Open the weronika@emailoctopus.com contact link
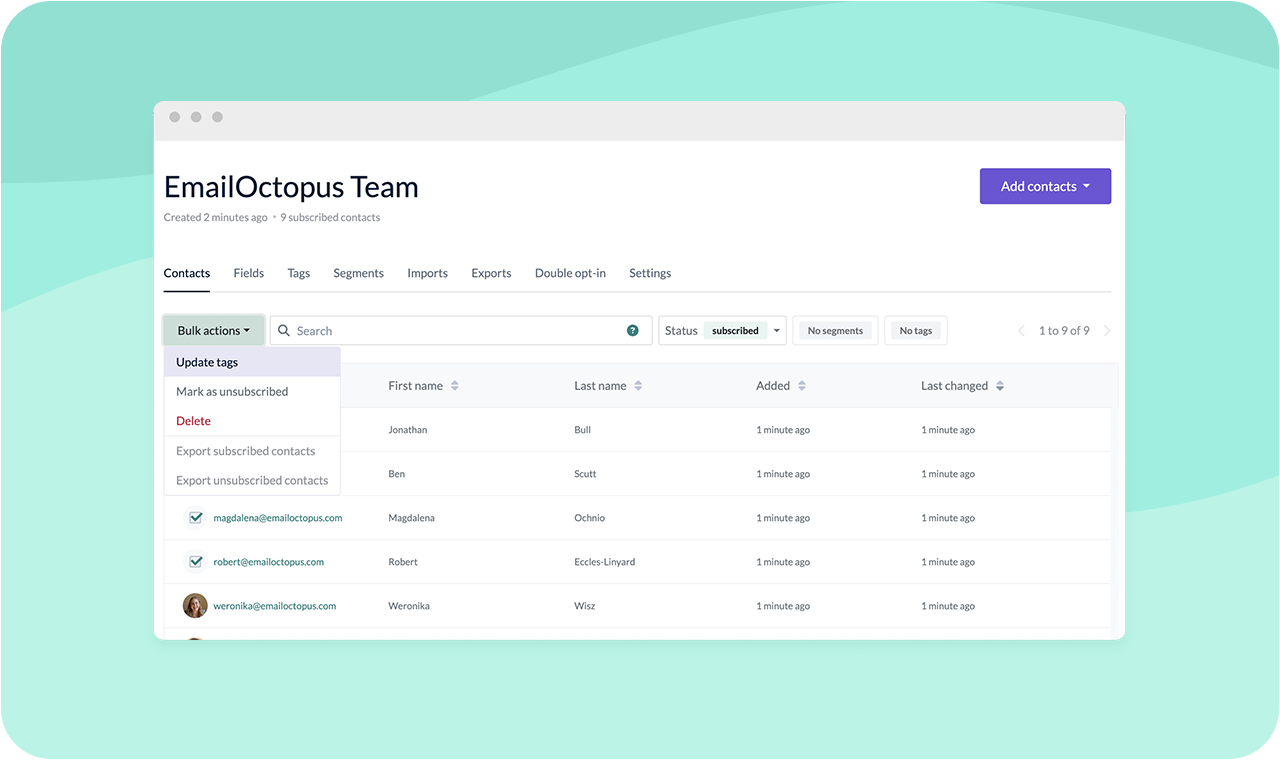This screenshot has height=760, width=1280. 274,606
